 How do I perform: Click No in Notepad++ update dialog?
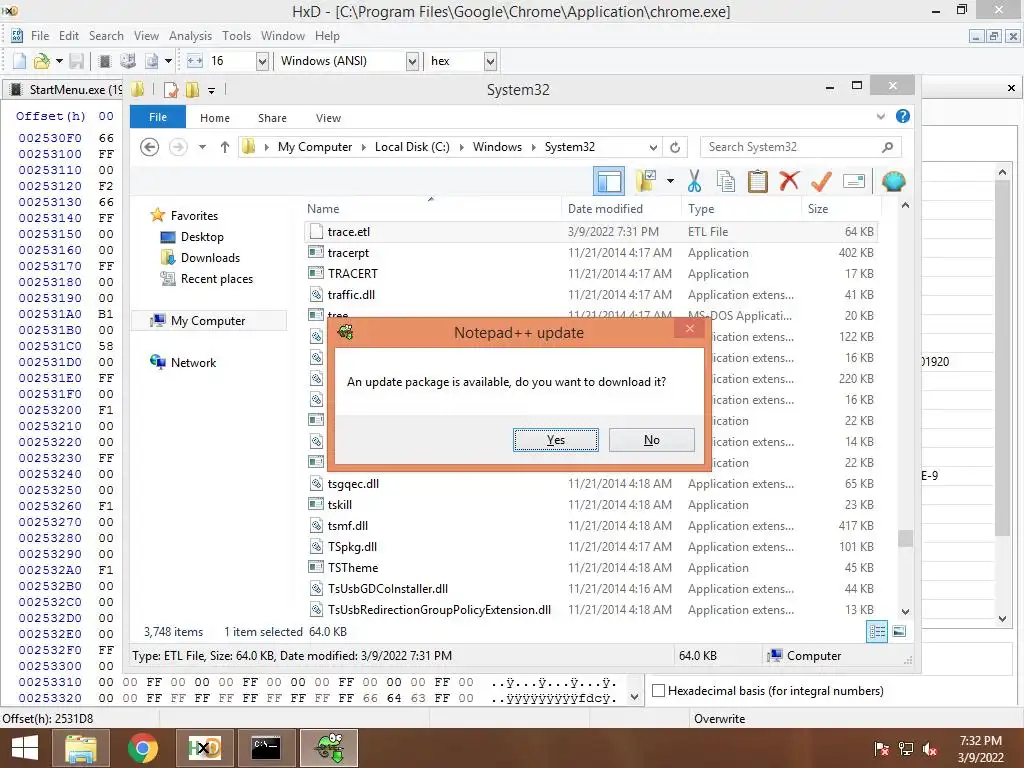tap(652, 440)
